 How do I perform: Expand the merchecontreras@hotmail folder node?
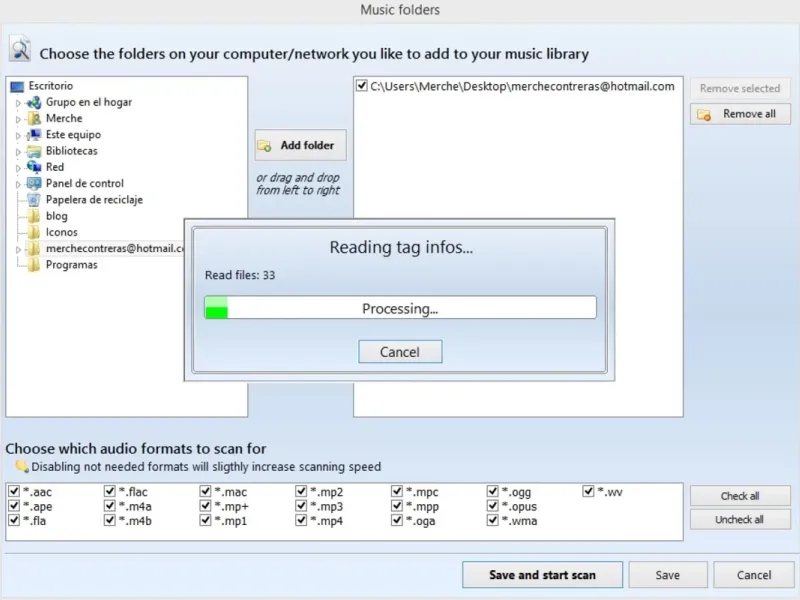pos(18,249)
